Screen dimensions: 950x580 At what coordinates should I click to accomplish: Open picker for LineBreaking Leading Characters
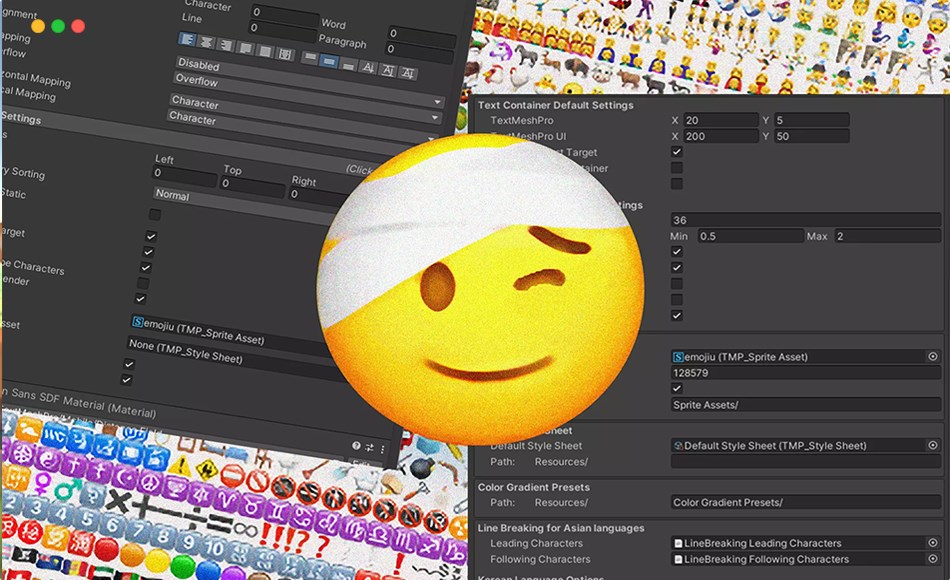[x=932, y=543]
